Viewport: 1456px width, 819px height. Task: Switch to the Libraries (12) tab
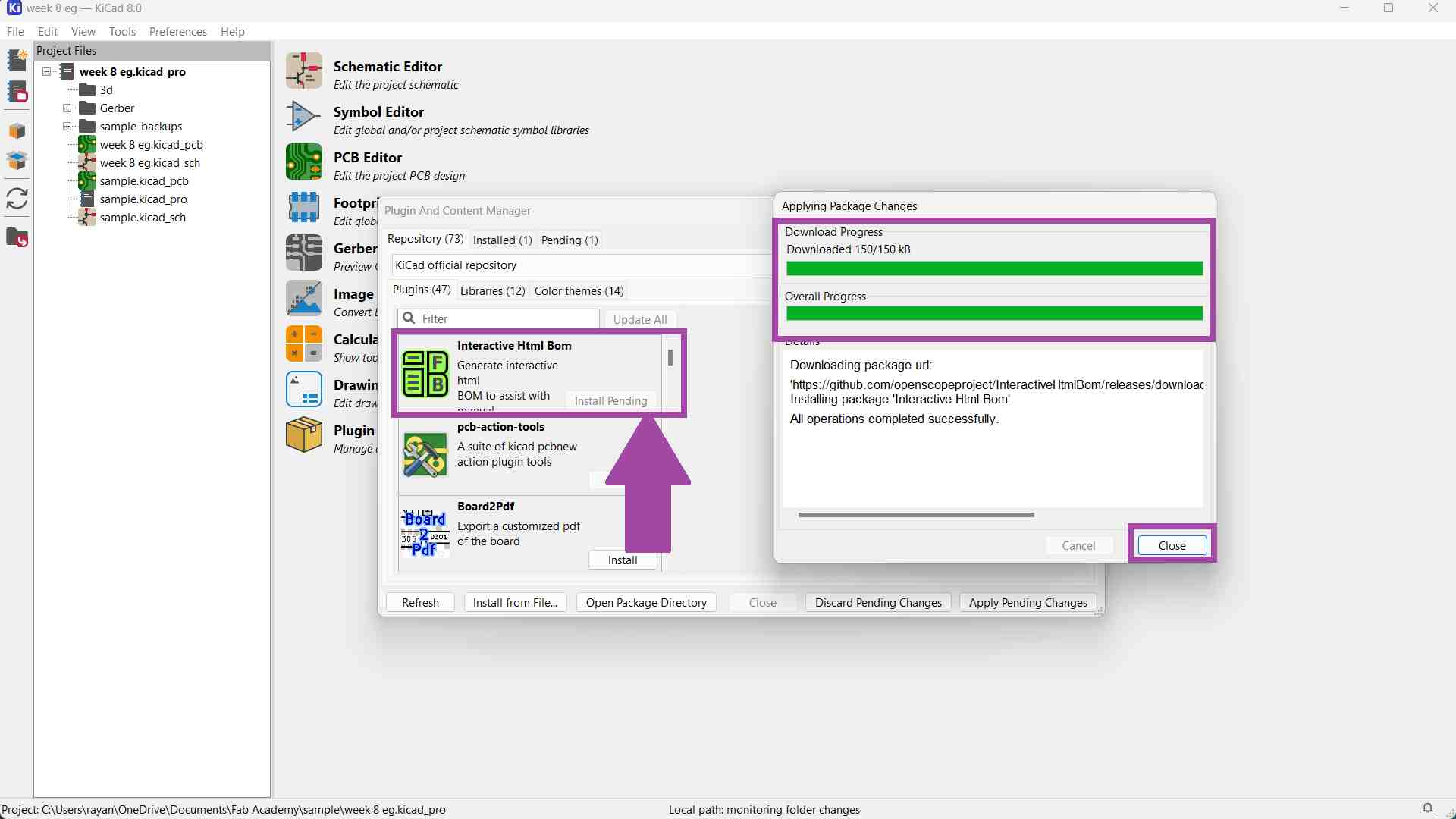point(492,291)
